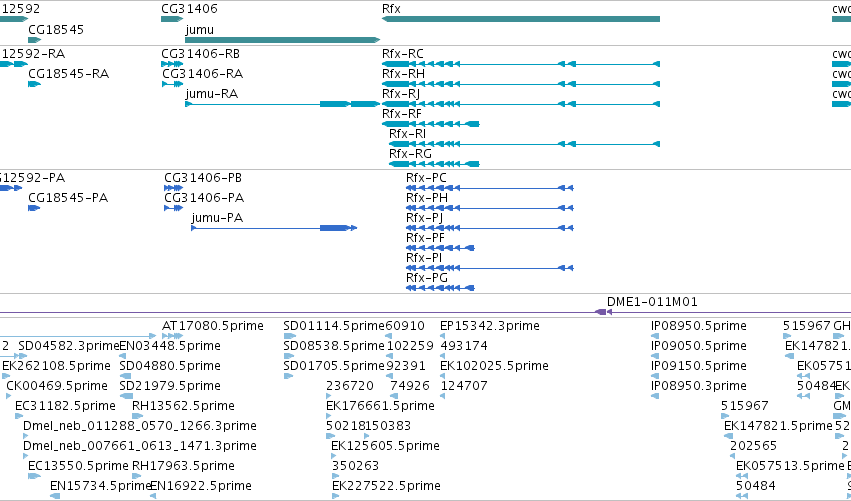Select protein Rfx-PI
This screenshot has height=501, width=851.
[x=490, y=268]
